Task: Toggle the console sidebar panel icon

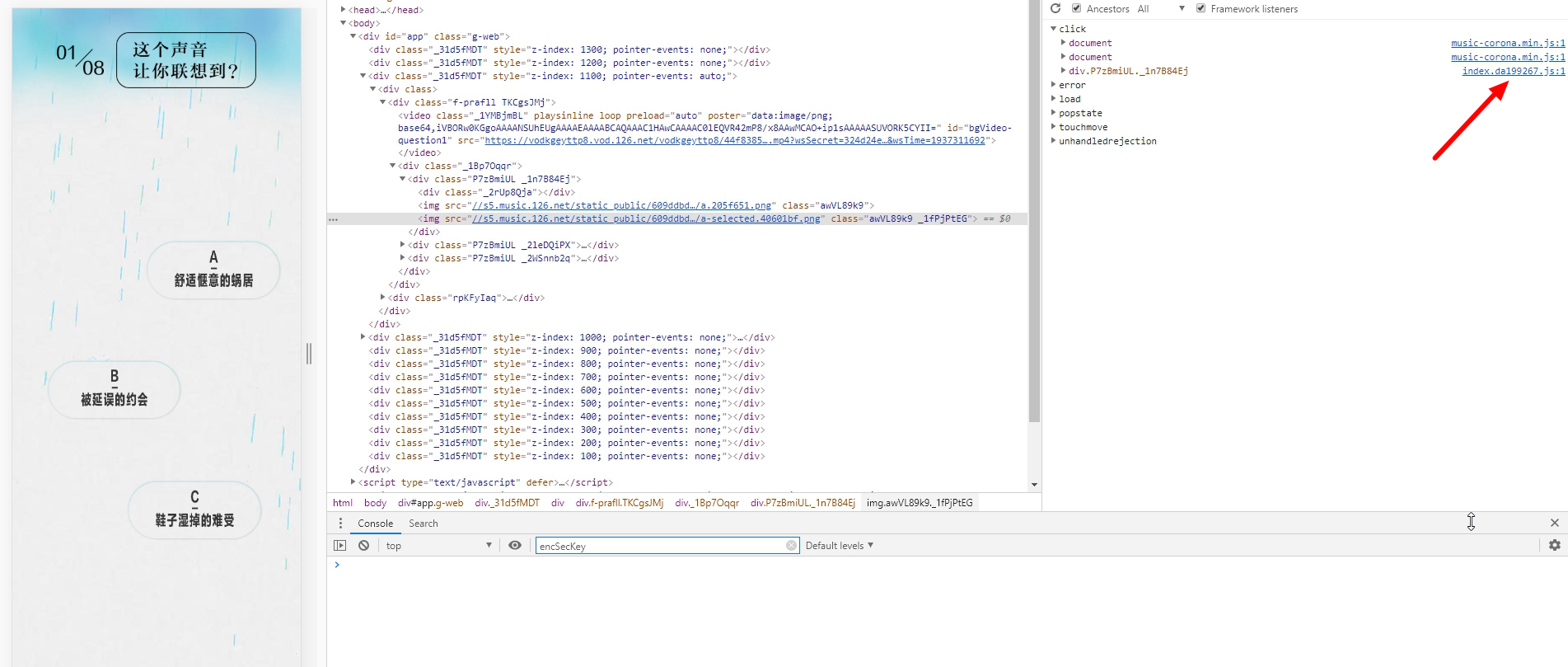Action: (x=339, y=546)
